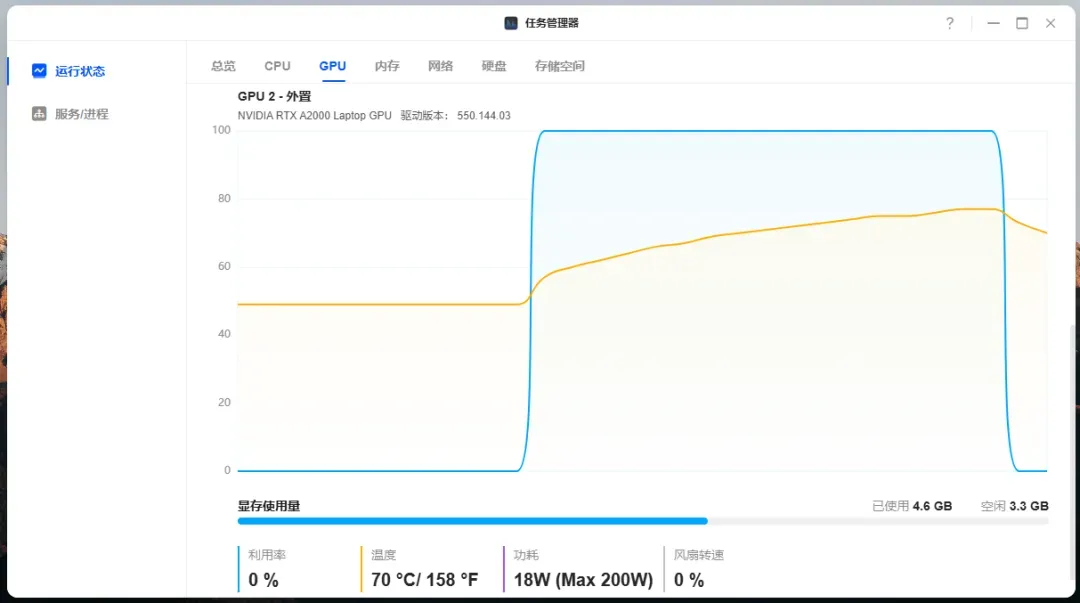Select the 运行状态 sidebar icon

(38, 71)
